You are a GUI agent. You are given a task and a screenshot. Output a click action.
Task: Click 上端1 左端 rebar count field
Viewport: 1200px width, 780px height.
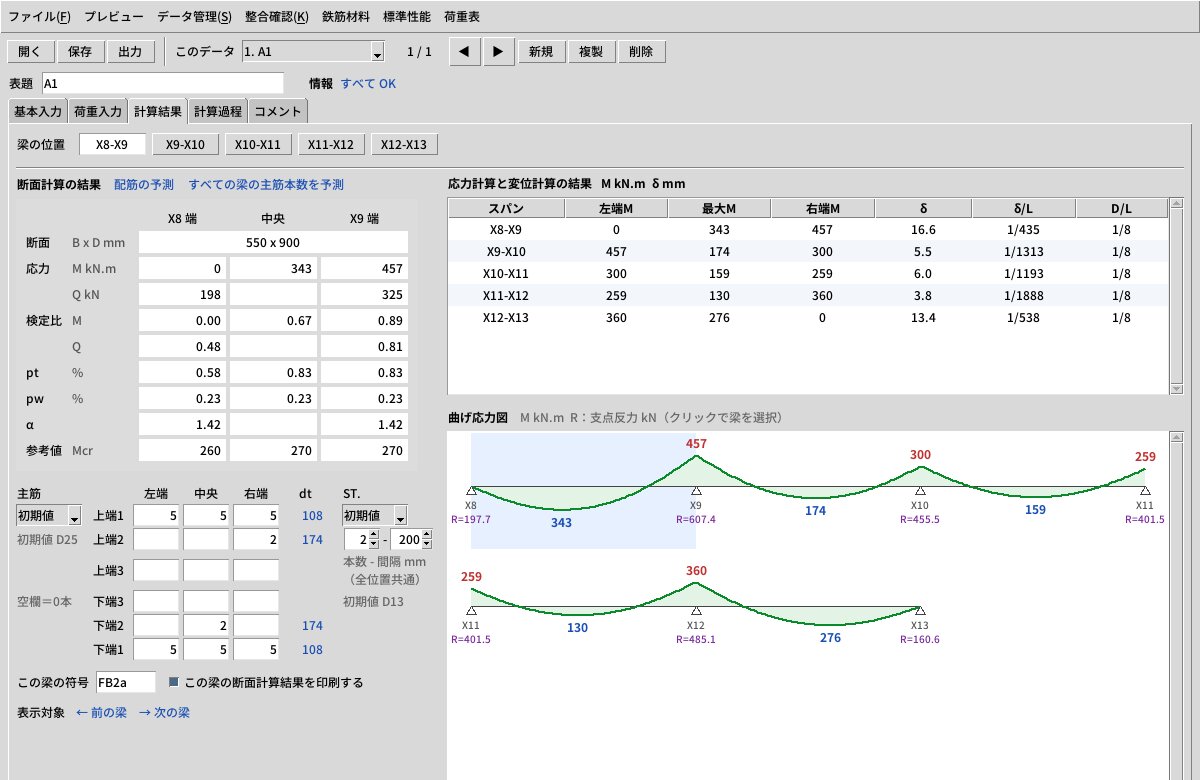point(155,515)
